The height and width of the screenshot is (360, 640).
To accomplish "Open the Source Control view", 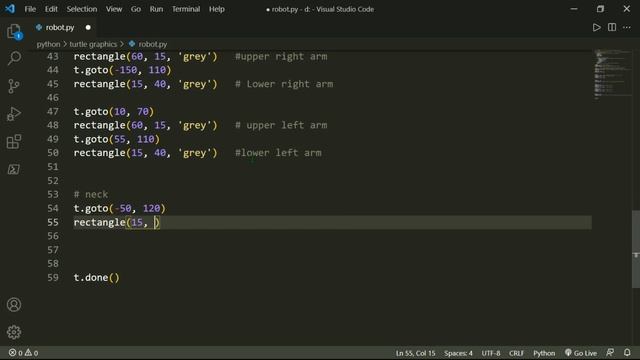I will 14,86.
